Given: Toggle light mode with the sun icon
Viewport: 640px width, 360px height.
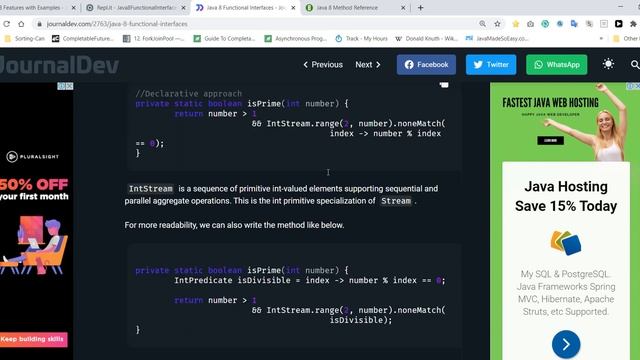Looking at the screenshot, I should (608, 64).
